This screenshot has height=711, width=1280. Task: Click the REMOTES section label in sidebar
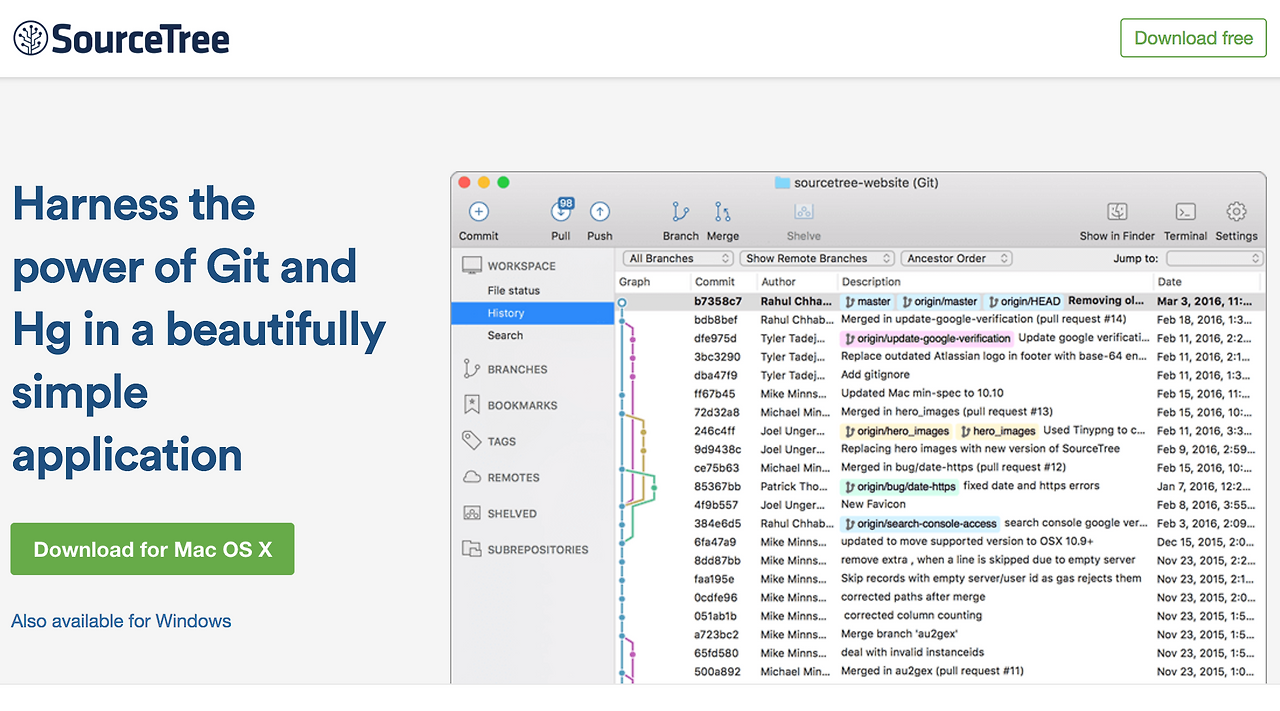(x=513, y=478)
